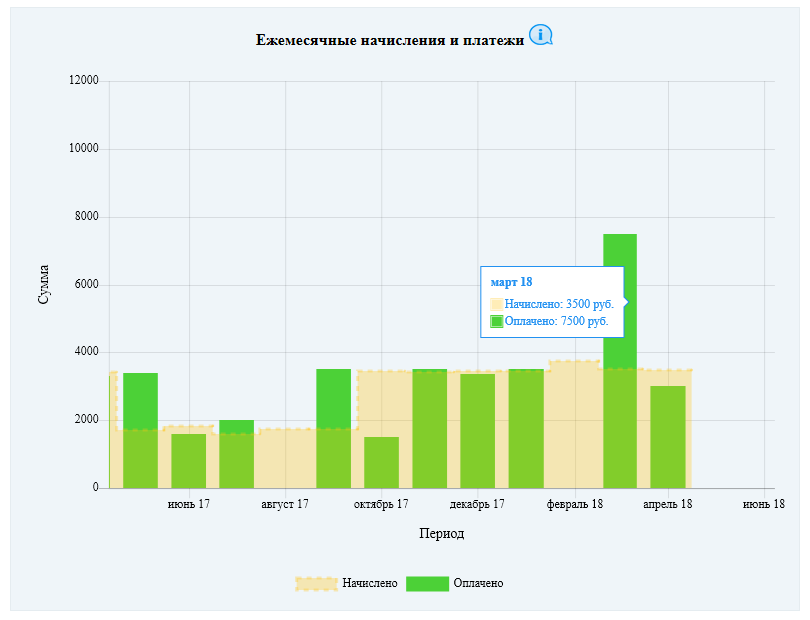Click the short green bar above октябрь 17

[381, 462]
